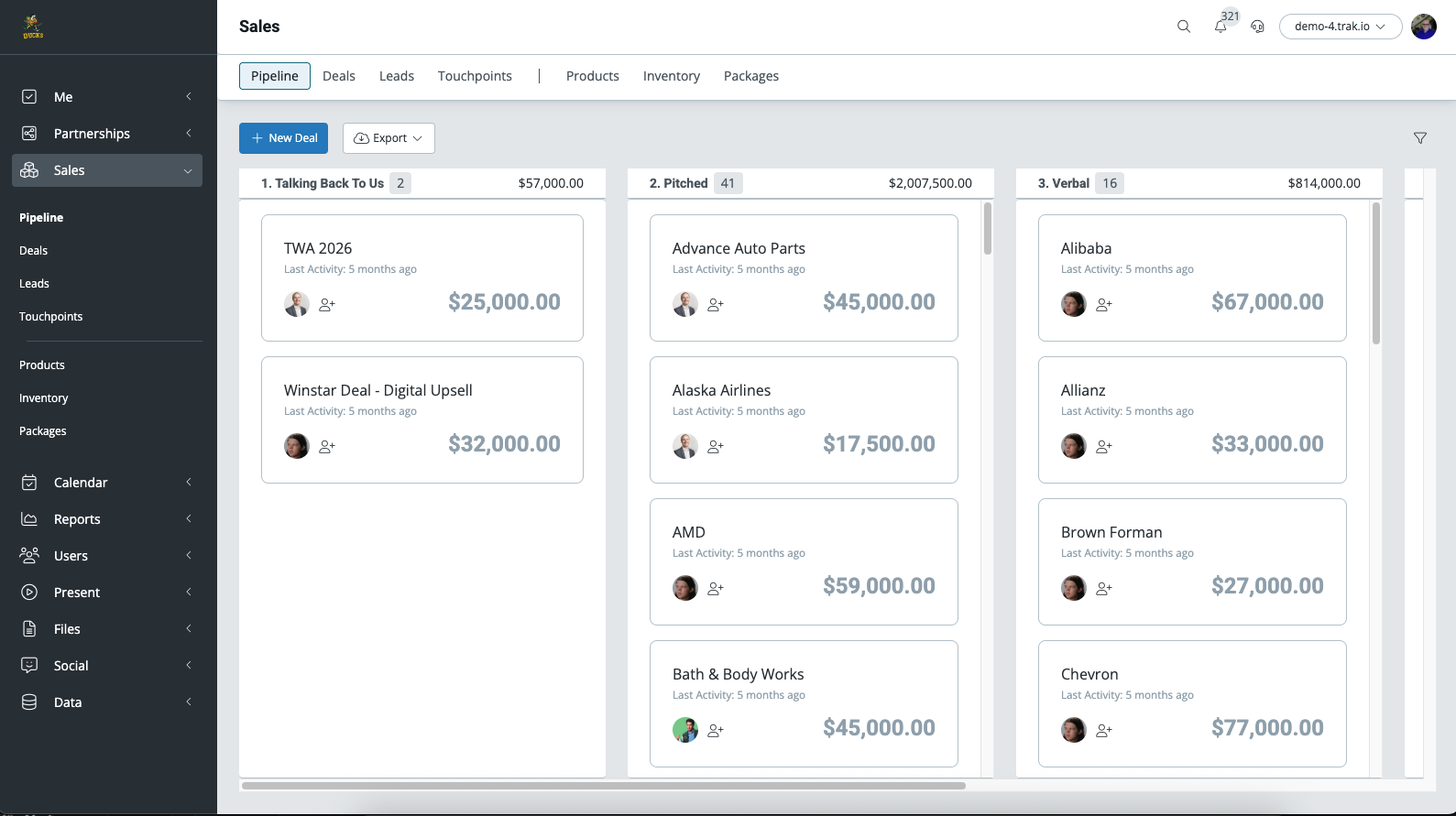This screenshot has height=816, width=1456.
Task: Open Inventory in the sidebar submenu
Action: (x=43, y=398)
